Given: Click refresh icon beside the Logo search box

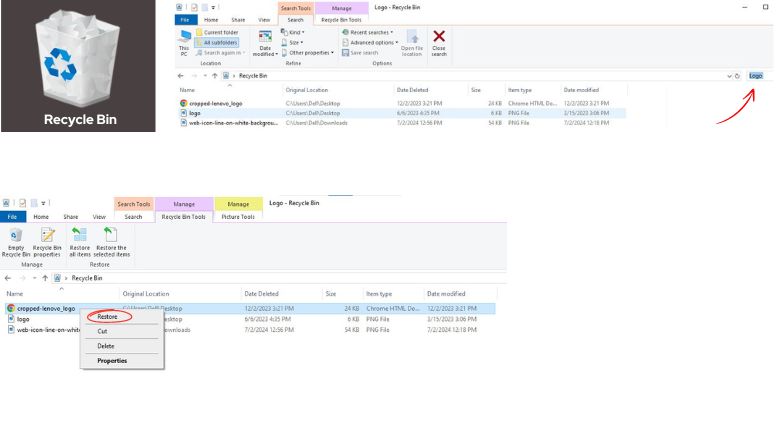Looking at the screenshot, I should 737,76.
